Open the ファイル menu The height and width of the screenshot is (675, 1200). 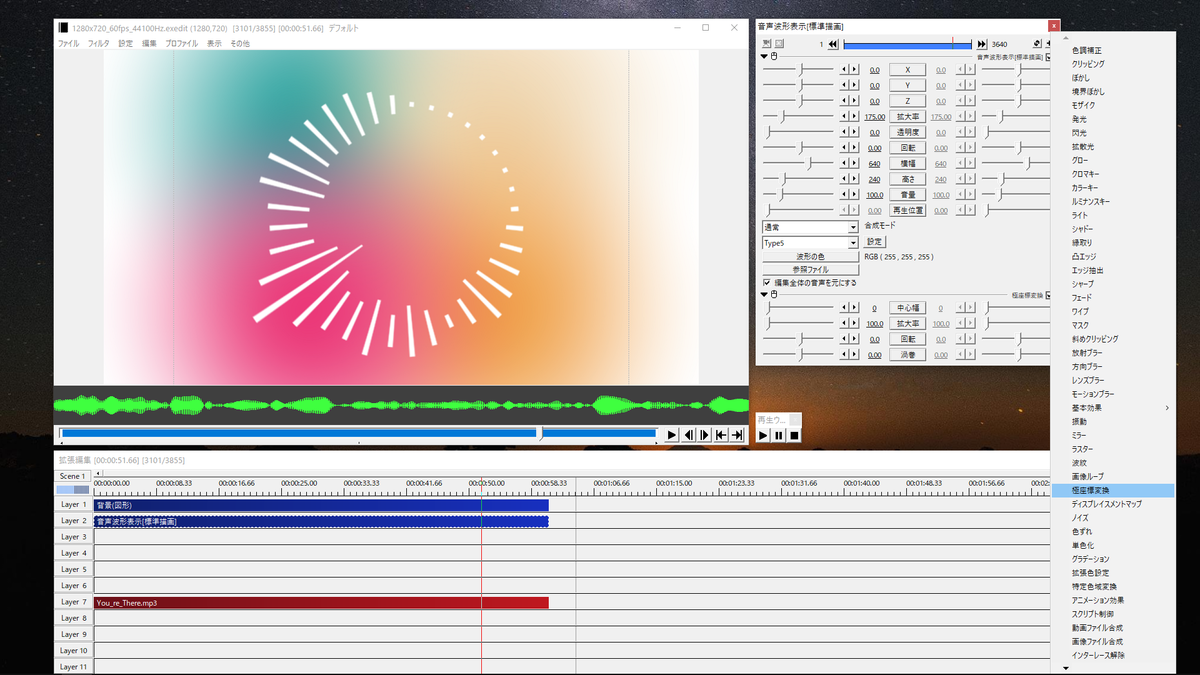(68, 44)
